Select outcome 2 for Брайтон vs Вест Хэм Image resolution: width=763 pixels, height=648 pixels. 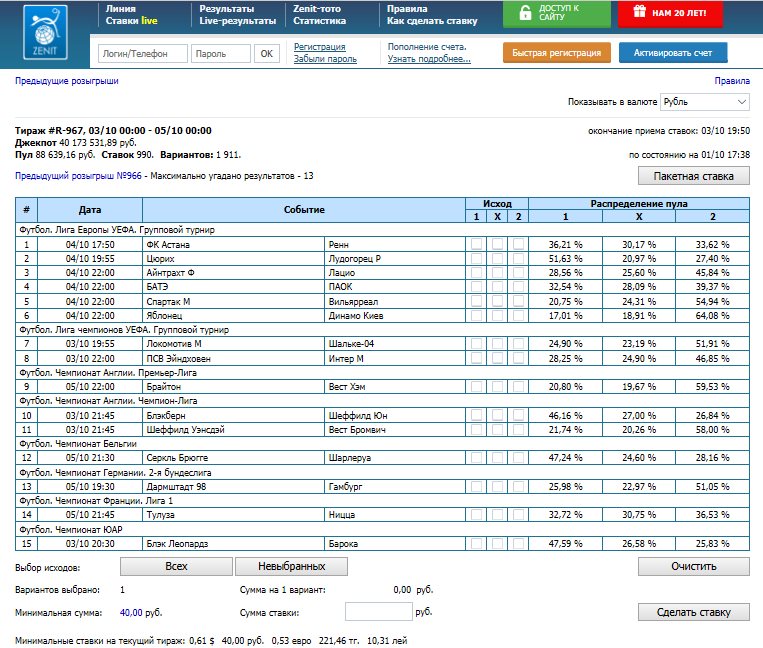[x=518, y=386]
